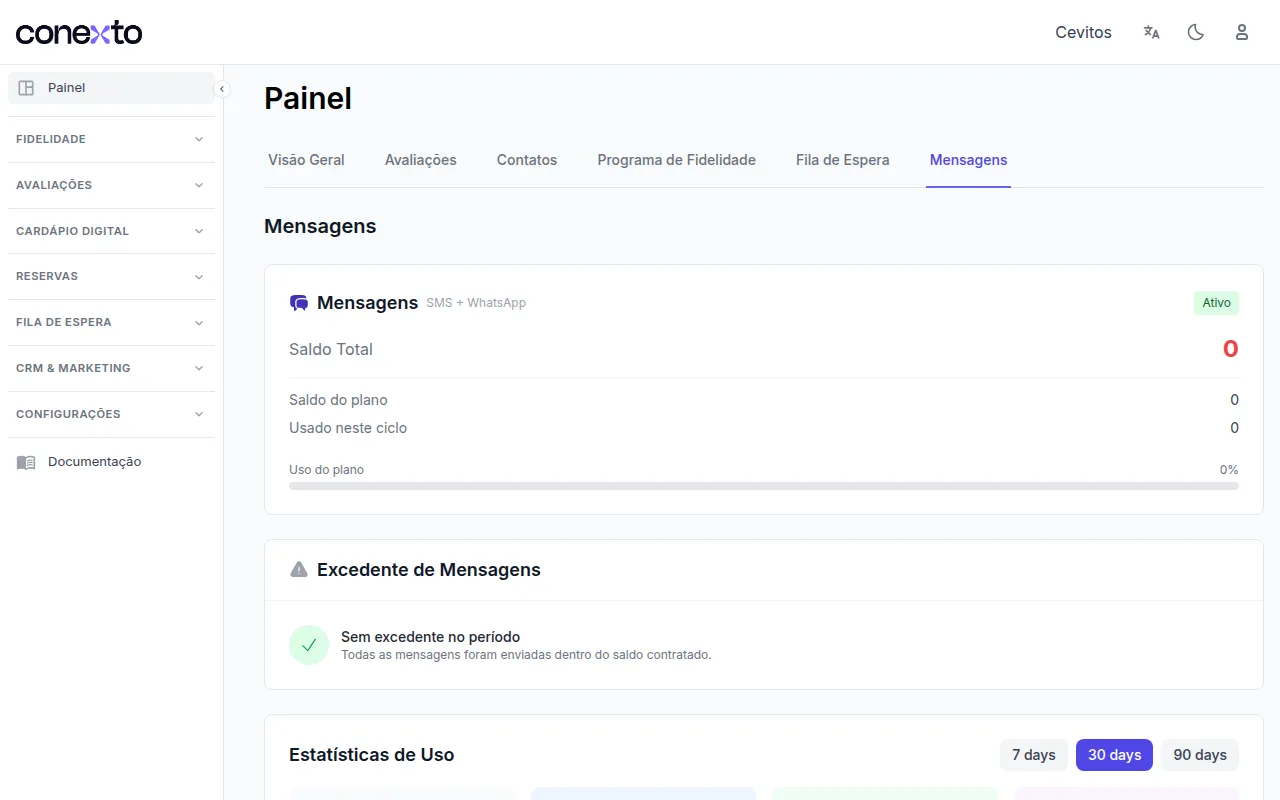Click the Conexto logo
Screen dimensions: 1280x800
[79, 33]
